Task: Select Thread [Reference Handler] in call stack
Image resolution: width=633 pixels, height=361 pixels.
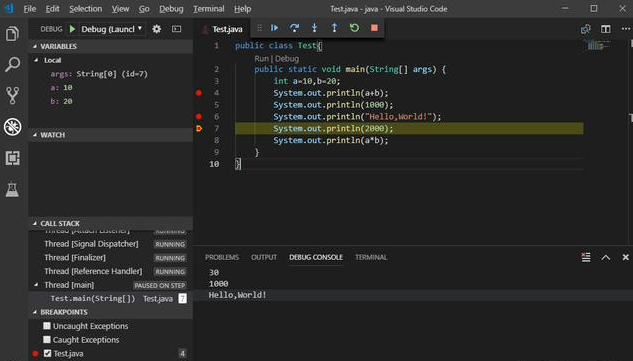Action: coord(111,271)
